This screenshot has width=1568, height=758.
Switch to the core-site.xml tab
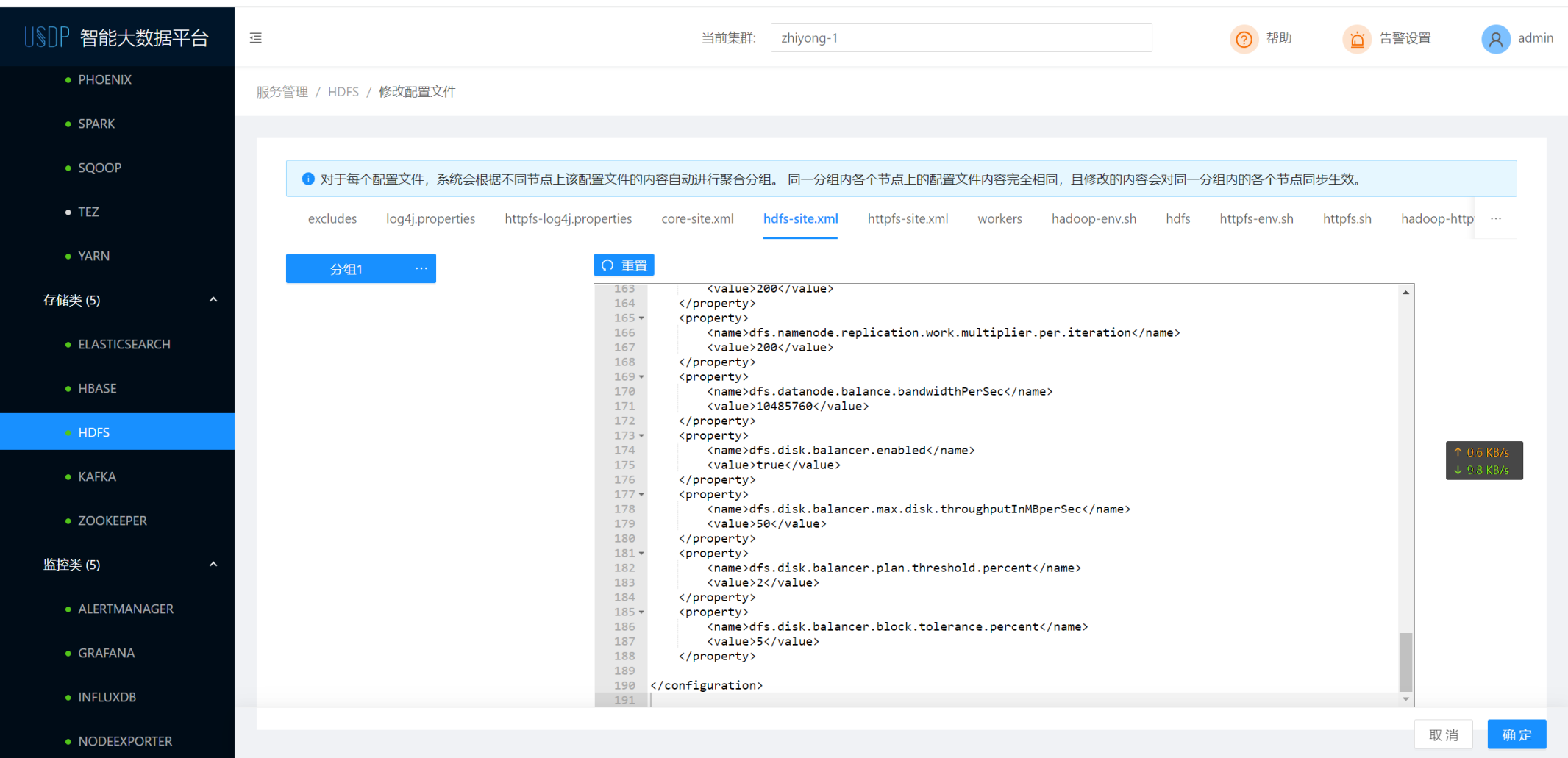(x=697, y=218)
